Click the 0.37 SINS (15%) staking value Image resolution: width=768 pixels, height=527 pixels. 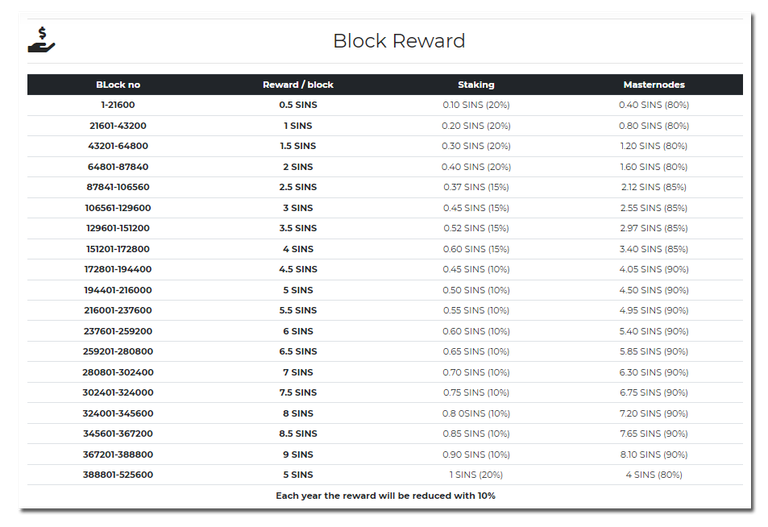click(x=476, y=187)
